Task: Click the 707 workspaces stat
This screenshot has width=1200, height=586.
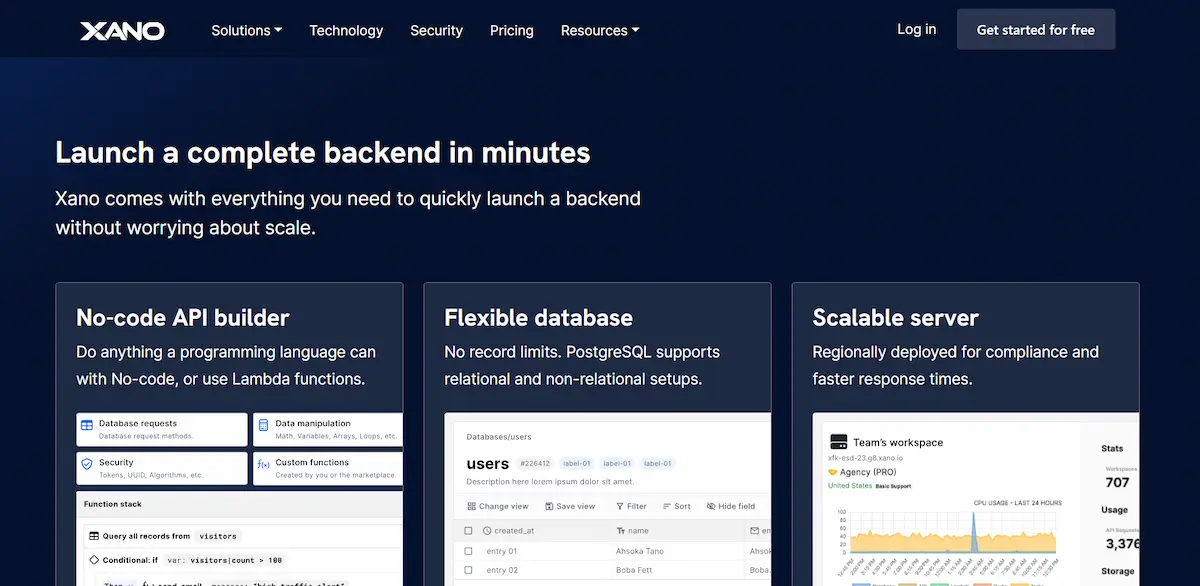Action: pyautogui.click(x=1117, y=482)
